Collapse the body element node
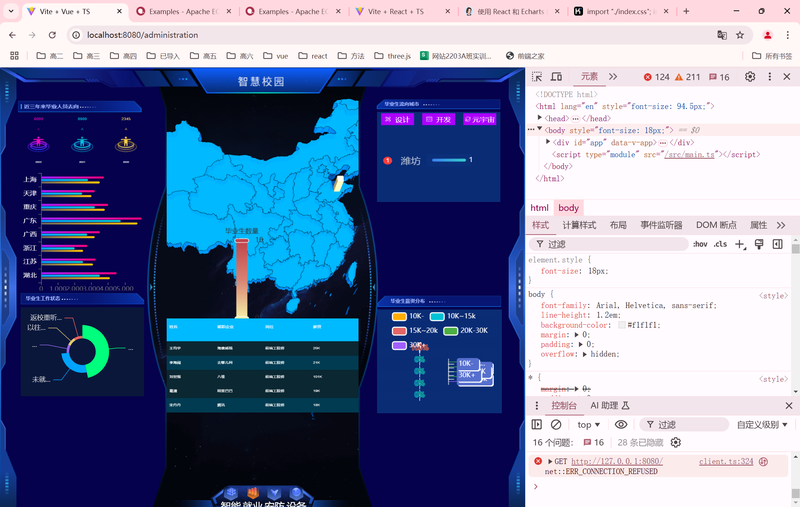 click(540, 130)
